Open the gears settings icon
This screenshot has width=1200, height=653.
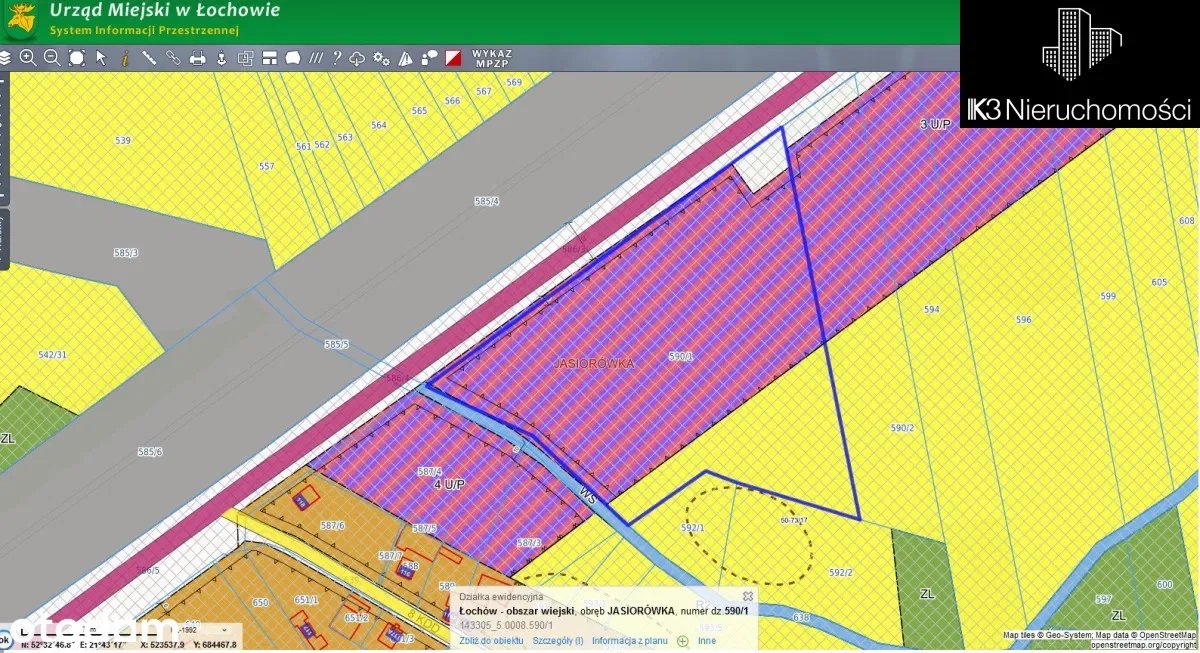click(381, 58)
